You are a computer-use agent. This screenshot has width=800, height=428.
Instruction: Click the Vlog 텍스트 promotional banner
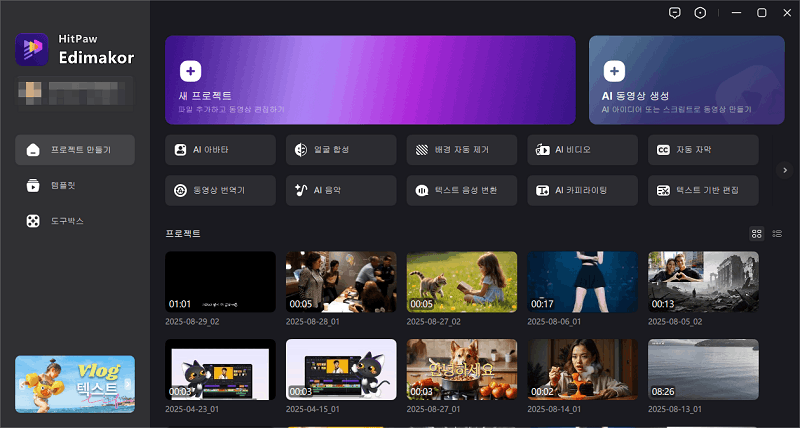pyautogui.click(x=75, y=384)
